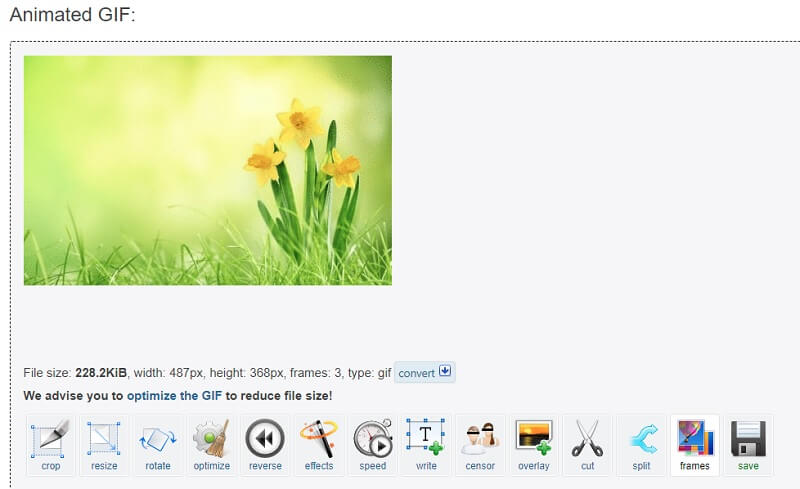This screenshot has width=800, height=489.
Task: Select the write text tool
Action: pyautogui.click(x=426, y=438)
